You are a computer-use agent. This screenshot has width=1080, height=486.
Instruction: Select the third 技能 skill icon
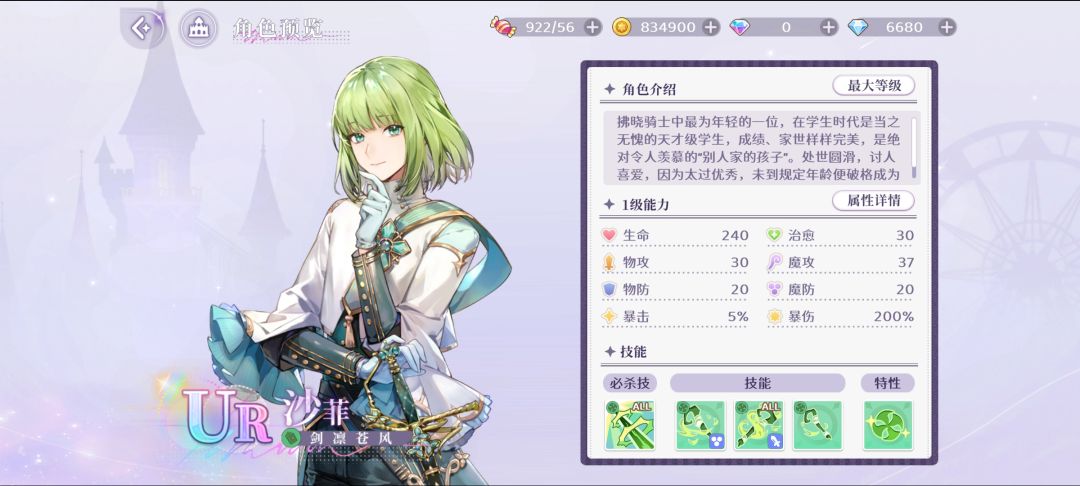pos(818,425)
